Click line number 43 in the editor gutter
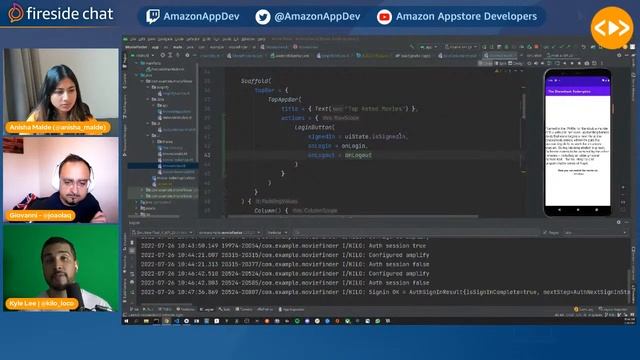Image resolution: width=640 pixels, height=360 pixels. pos(207,155)
